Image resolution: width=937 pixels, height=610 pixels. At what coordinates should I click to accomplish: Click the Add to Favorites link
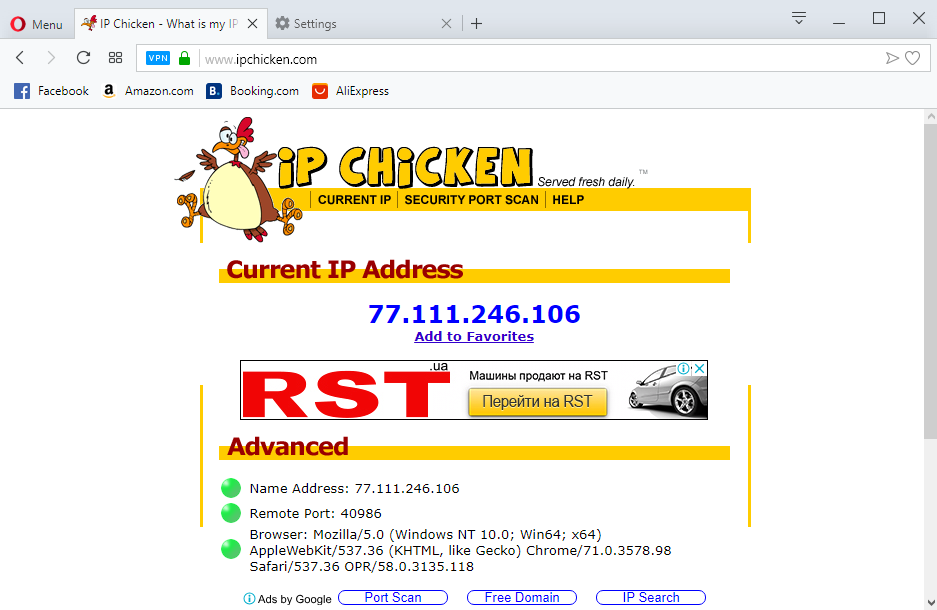[x=474, y=336]
